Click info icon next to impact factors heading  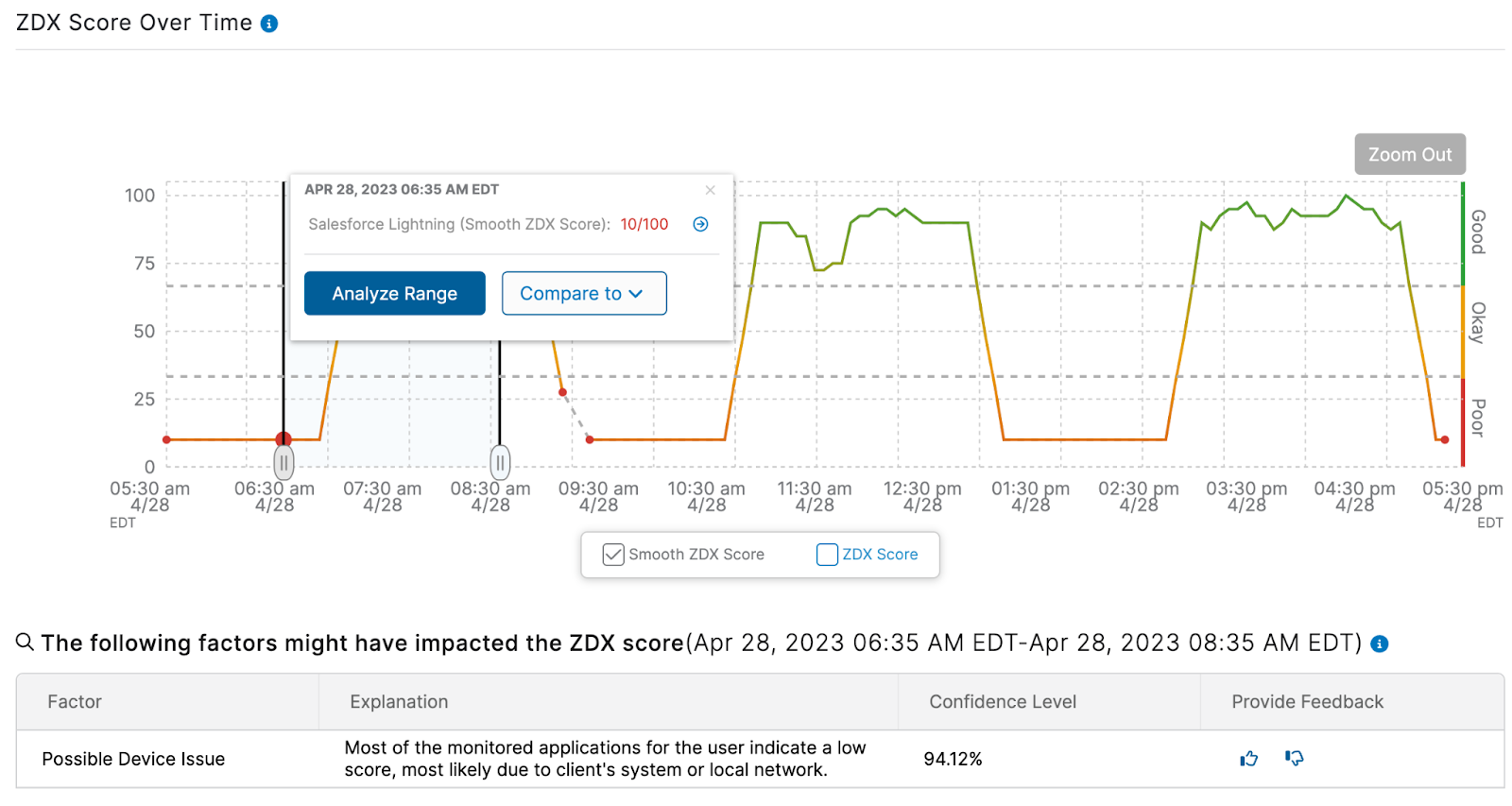(x=1380, y=643)
